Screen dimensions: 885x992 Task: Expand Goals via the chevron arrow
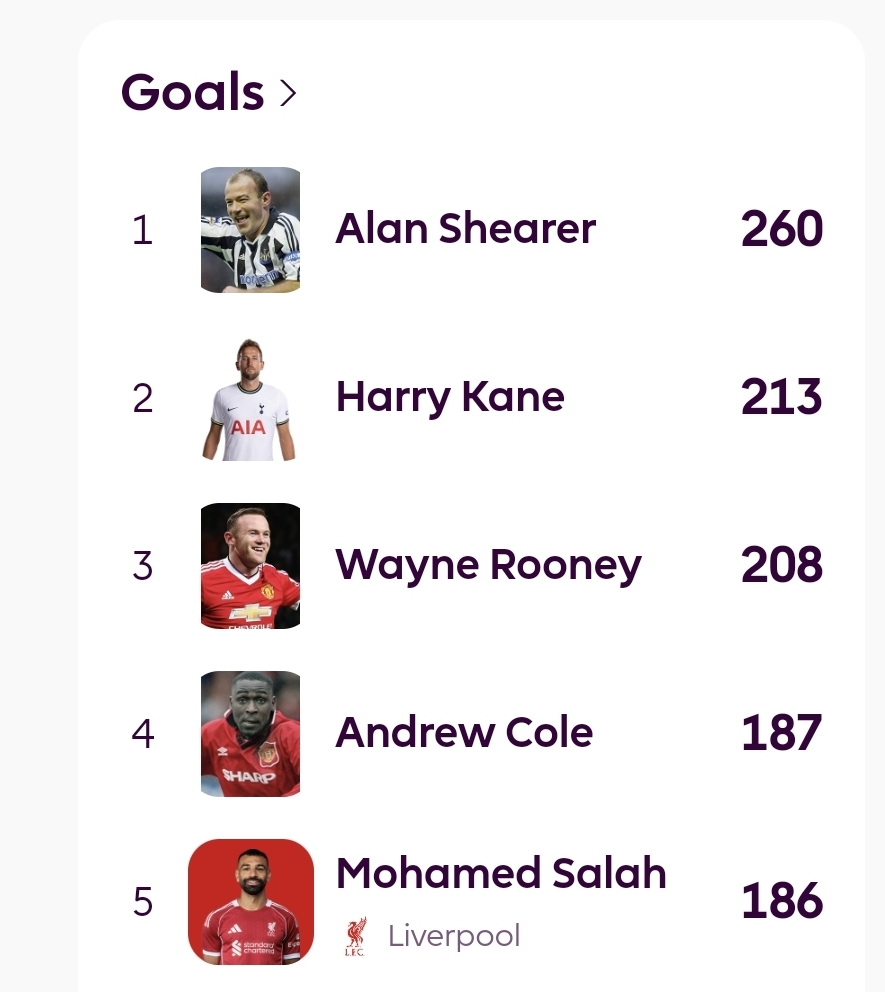click(x=288, y=94)
